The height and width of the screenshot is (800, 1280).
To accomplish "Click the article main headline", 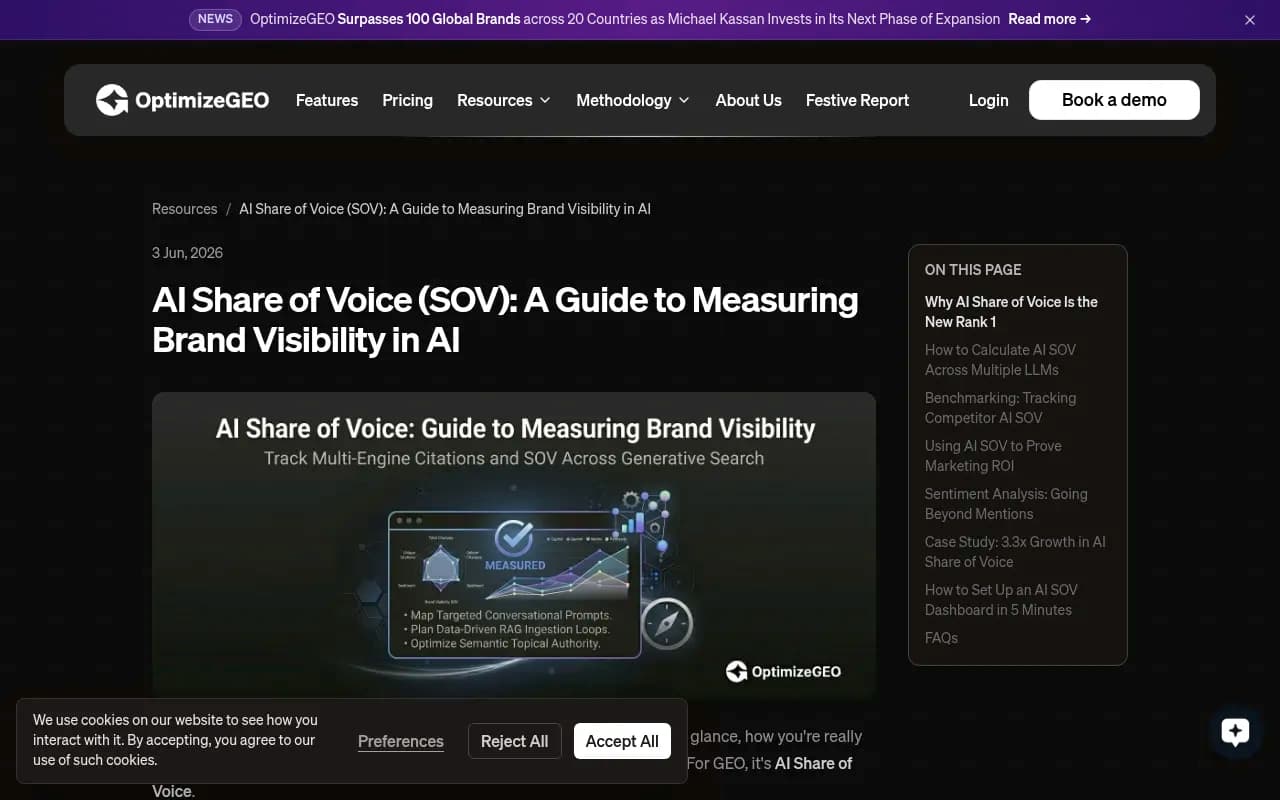I will [505, 320].
